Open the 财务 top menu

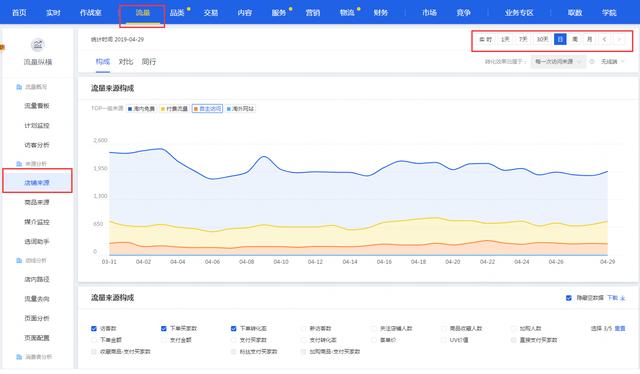pos(380,13)
